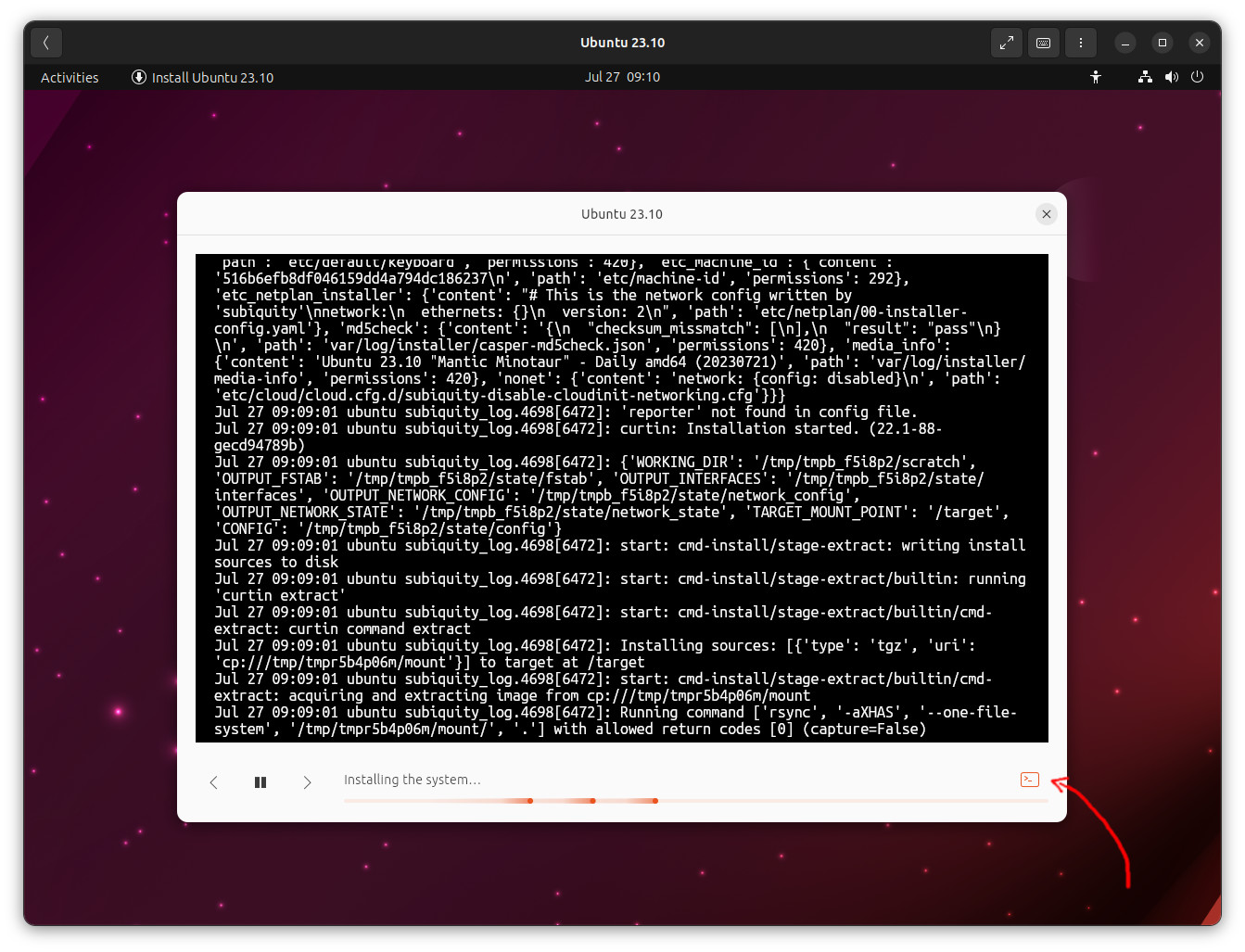
Task: Open the accessibility menu in top bar
Action: point(1096,77)
